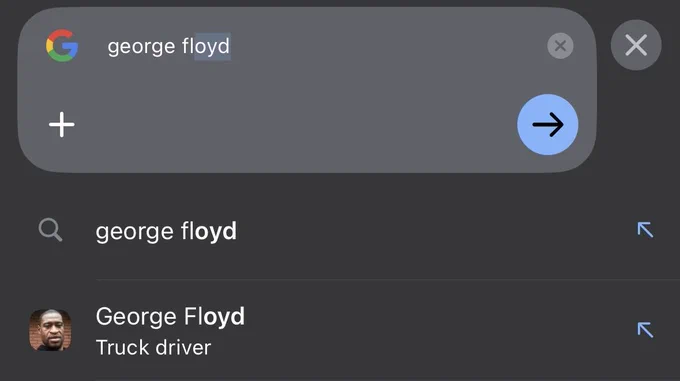Clear the typed query with the small x

click(x=560, y=46)
